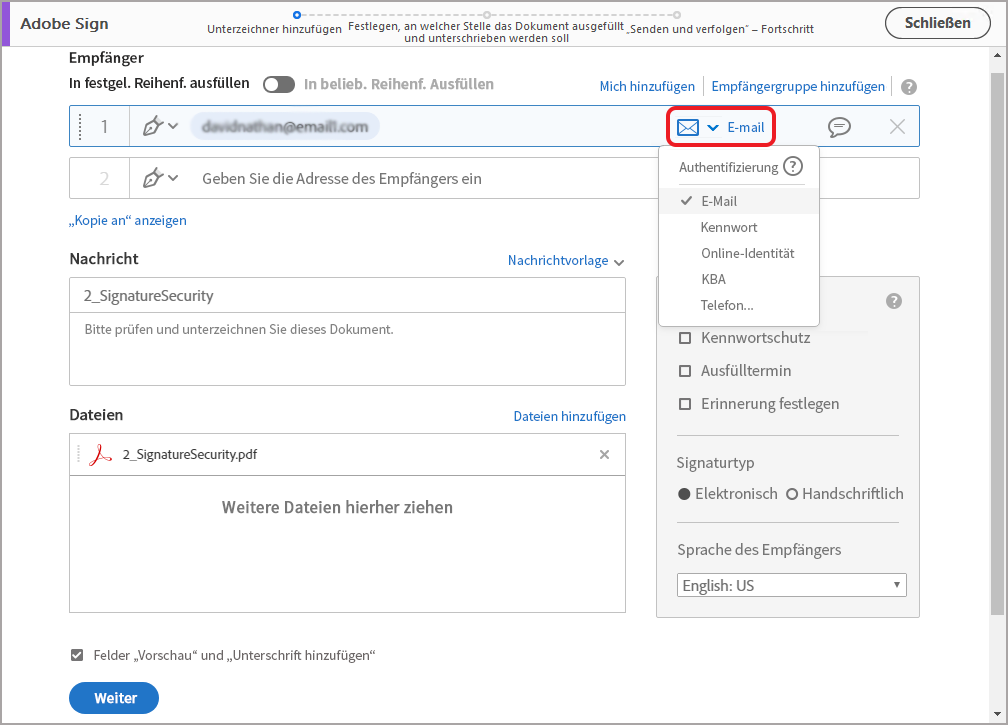Select Telefon... authentication option
This screenshot has height=725, width=1008.
click(727, 305)
